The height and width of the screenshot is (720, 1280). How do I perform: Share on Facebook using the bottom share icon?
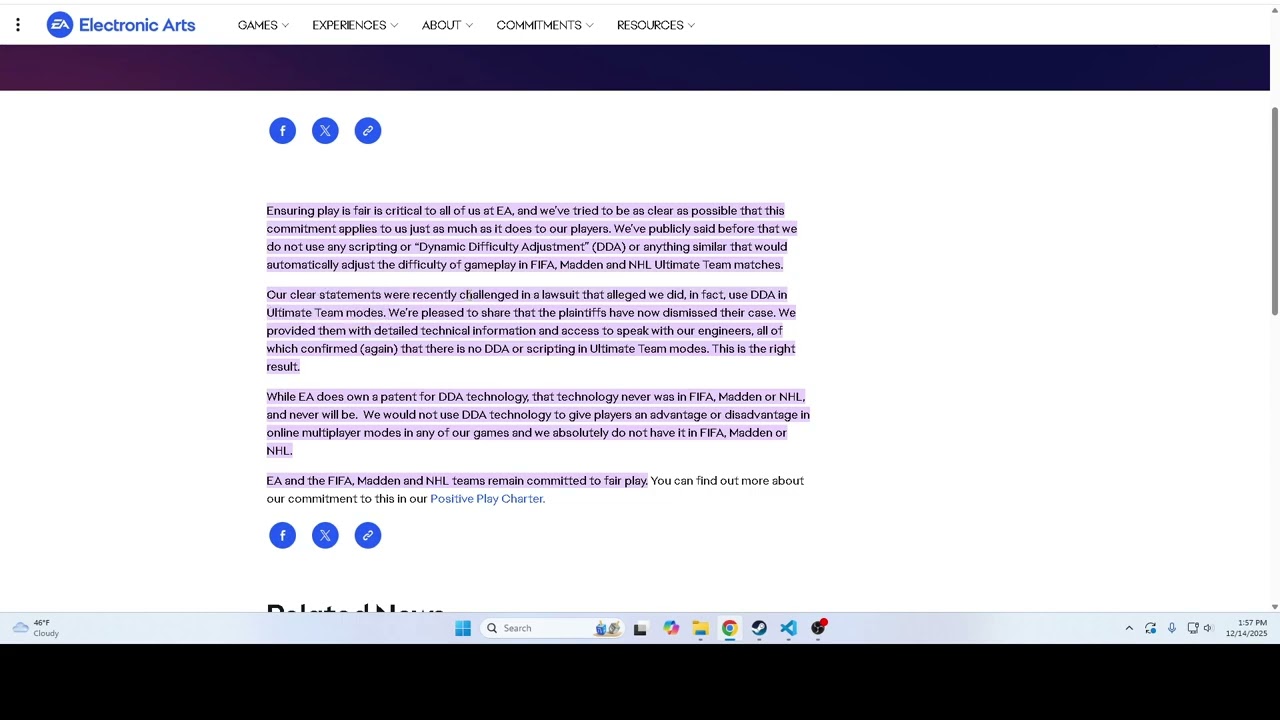pyautogui.click(x=282, y=535)
